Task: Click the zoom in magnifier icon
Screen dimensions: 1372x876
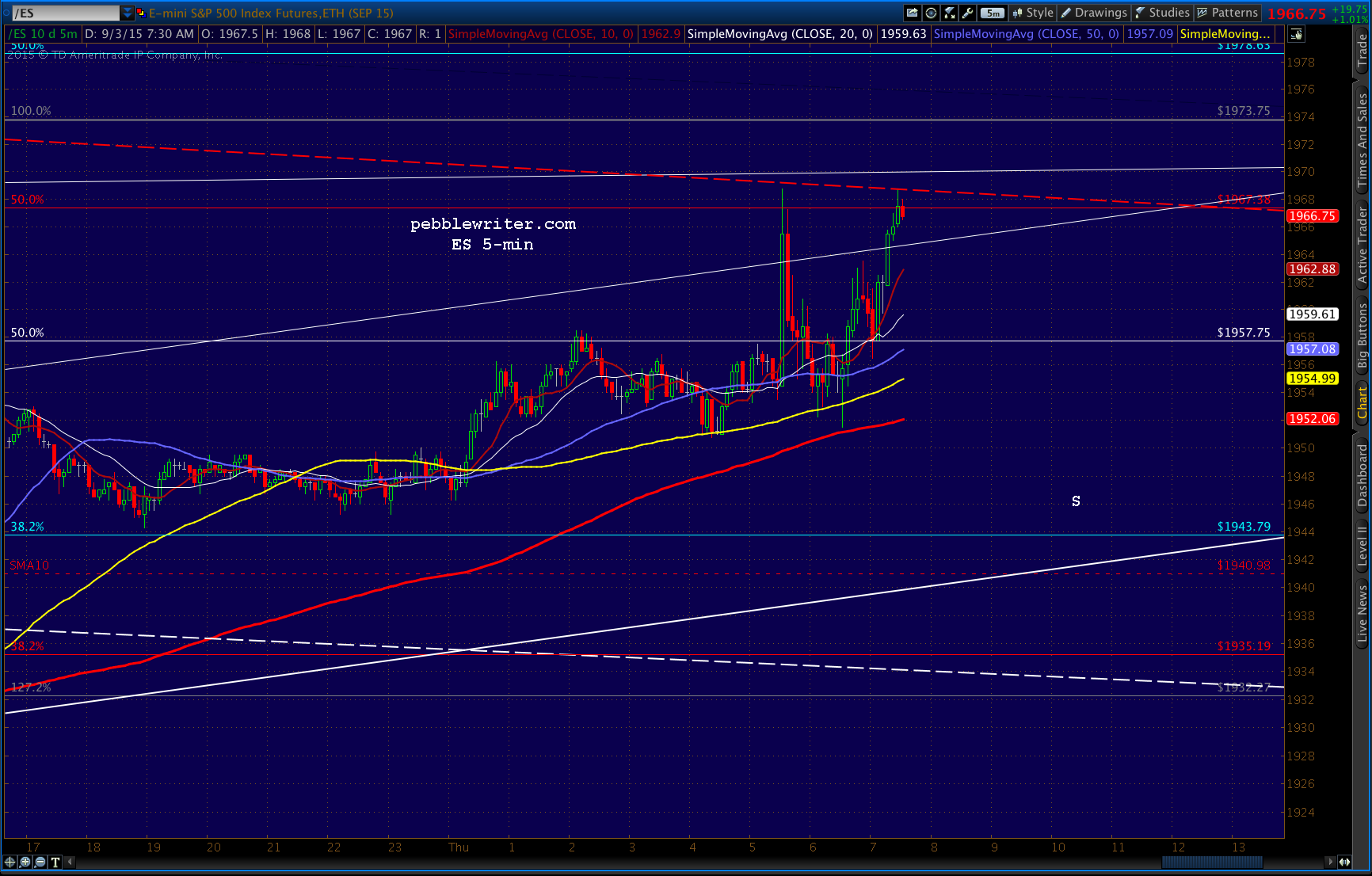Action: (x=25, y=862)
